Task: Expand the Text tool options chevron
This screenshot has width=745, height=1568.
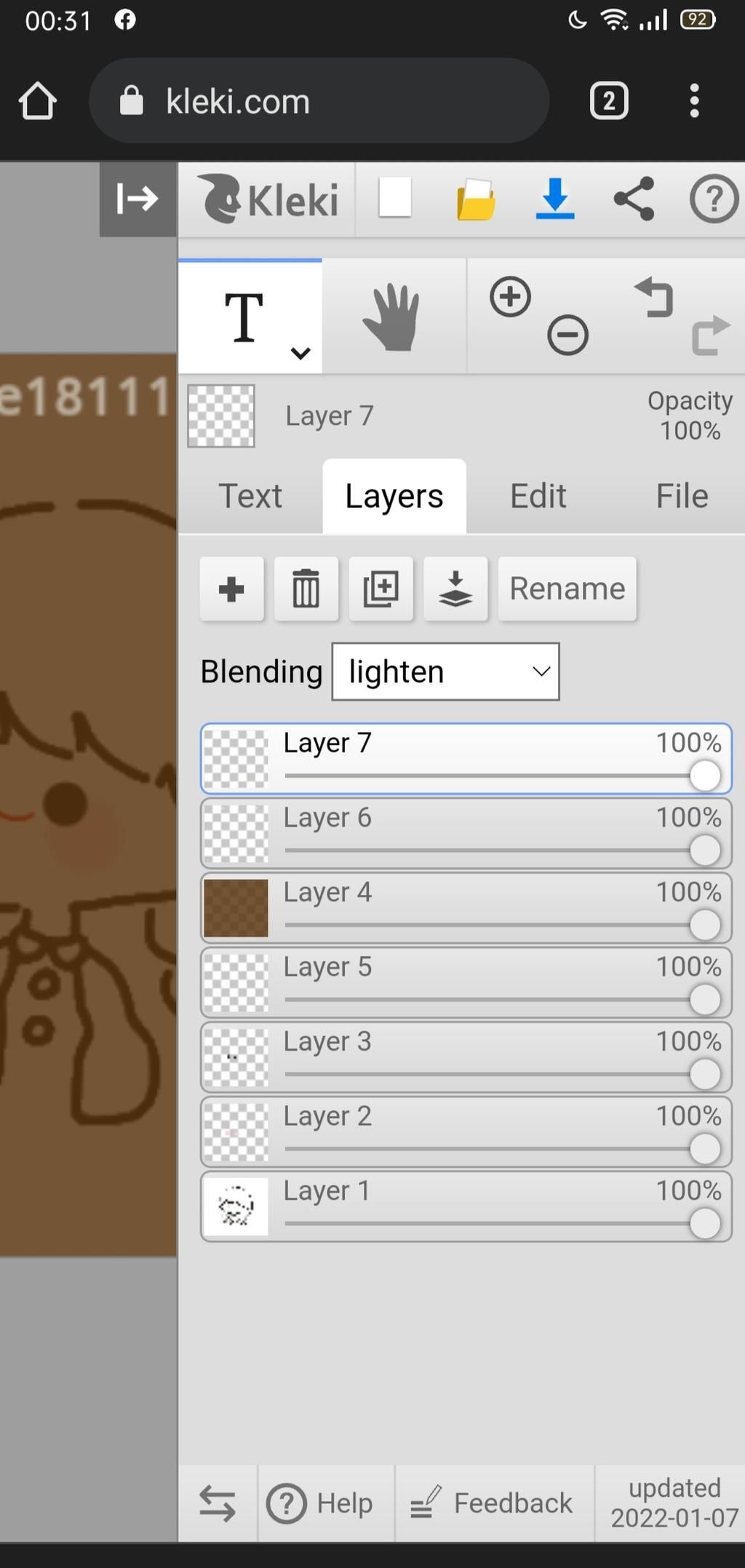Action: [300, 354]
